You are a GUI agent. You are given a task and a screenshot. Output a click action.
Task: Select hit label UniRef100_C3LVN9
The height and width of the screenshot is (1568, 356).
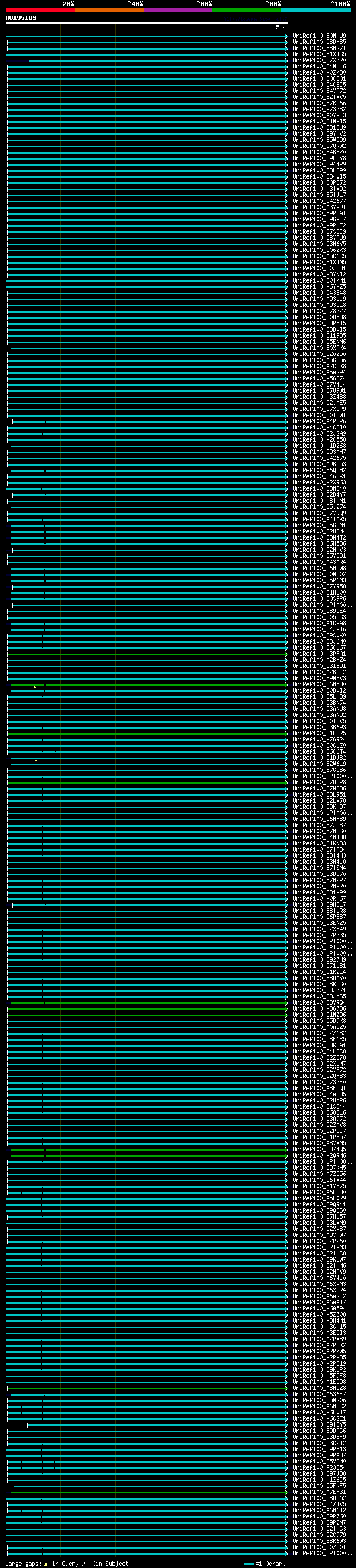pyautogui.click(x=319, y=1224)
